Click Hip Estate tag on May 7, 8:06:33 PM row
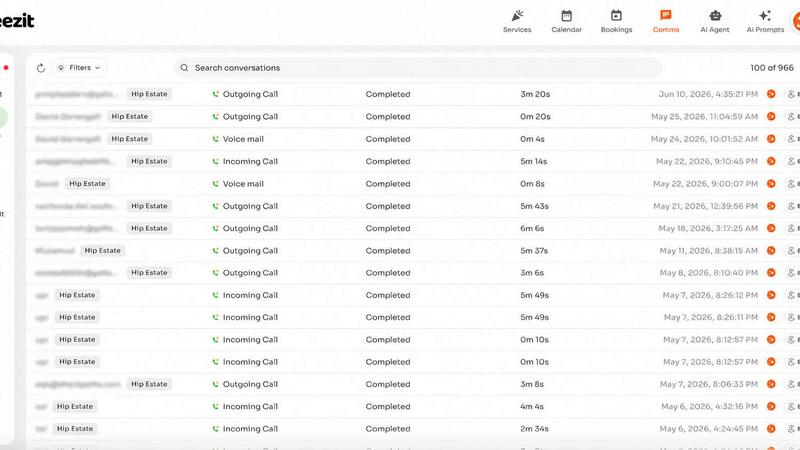The height and width of the screenshot is (450, 800). click(149, 384)
